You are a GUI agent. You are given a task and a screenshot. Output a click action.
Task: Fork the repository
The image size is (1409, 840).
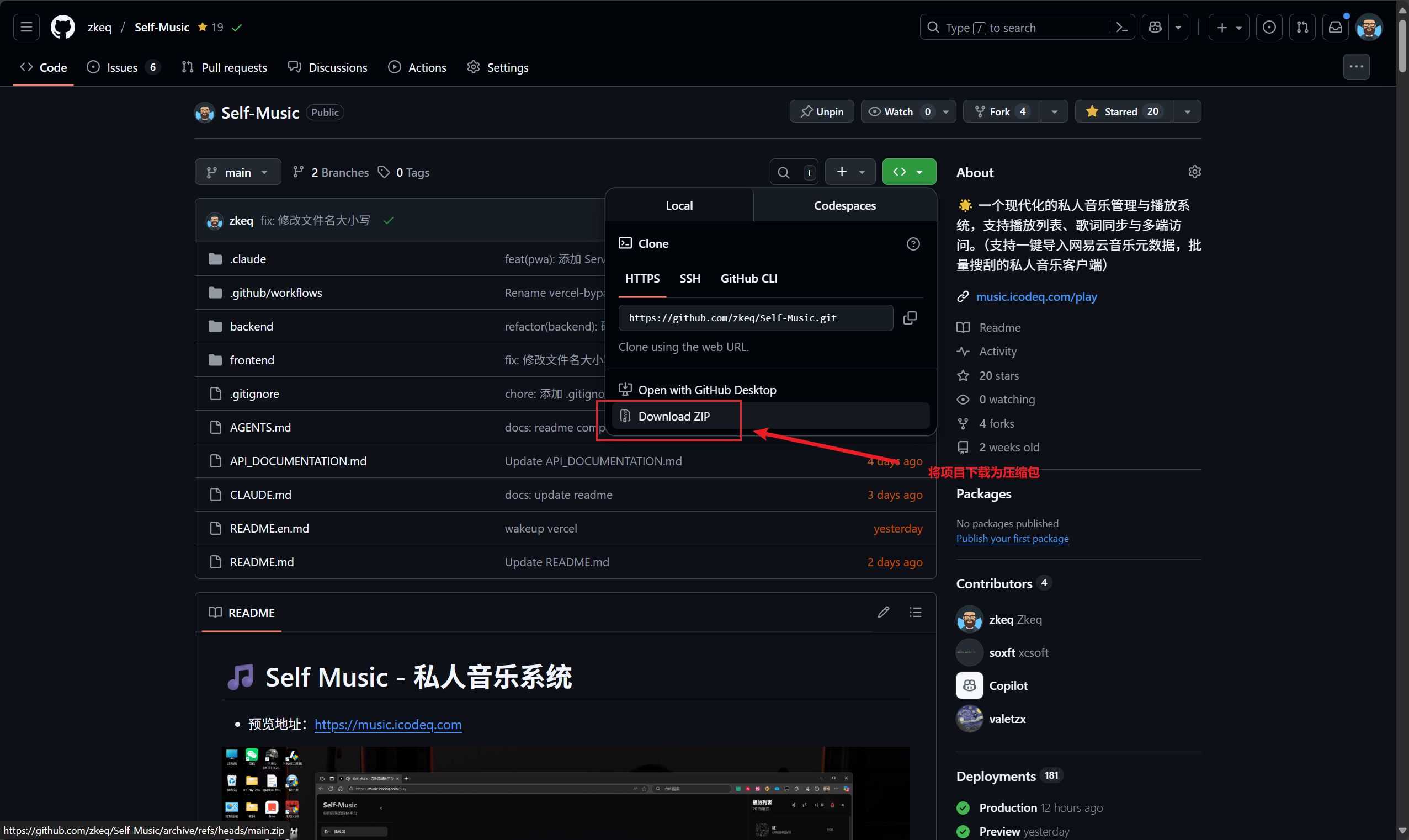(1002, 111)
